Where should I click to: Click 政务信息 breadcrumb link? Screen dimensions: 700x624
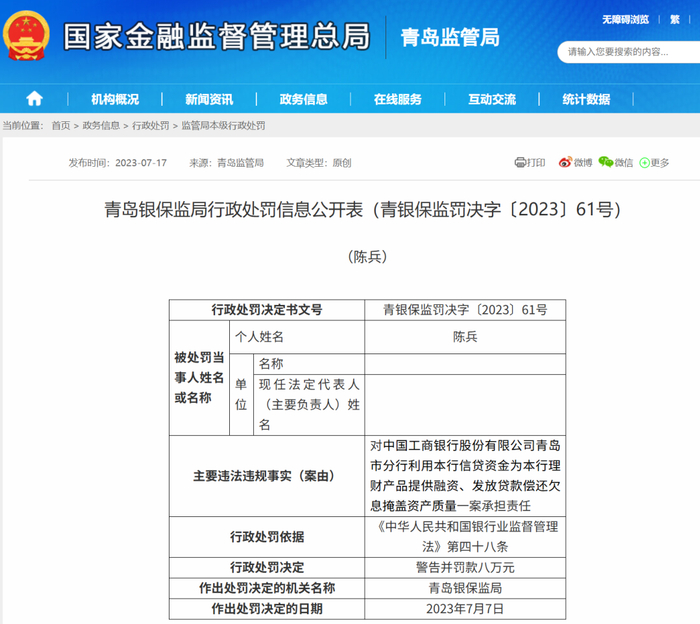click(x=101, y=126)
